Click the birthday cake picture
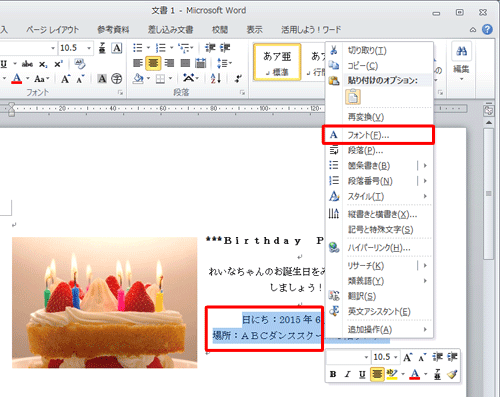 pos(105,303)
